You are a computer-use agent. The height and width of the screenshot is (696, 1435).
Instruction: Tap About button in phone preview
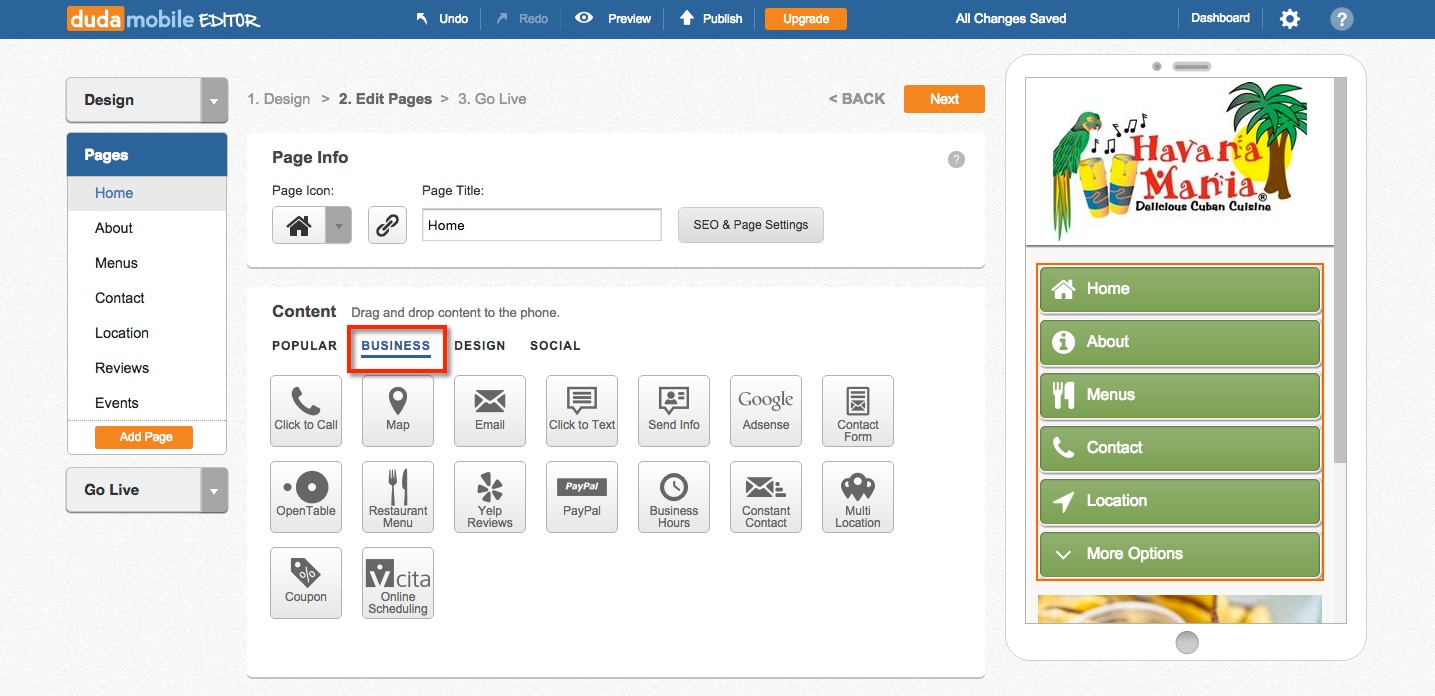tap(1180, 342)
